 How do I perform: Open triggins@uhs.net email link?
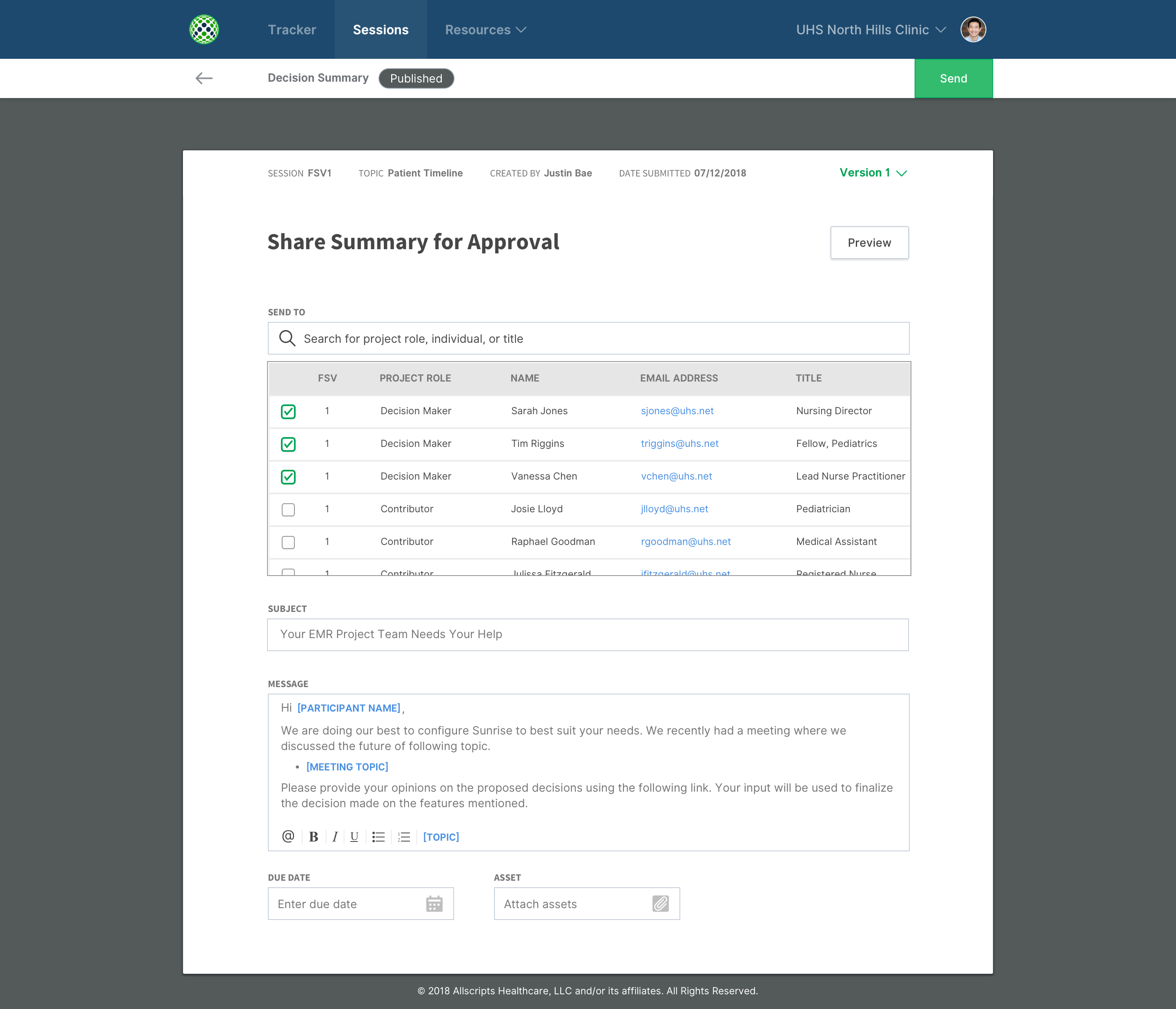(x=679, y=444)
